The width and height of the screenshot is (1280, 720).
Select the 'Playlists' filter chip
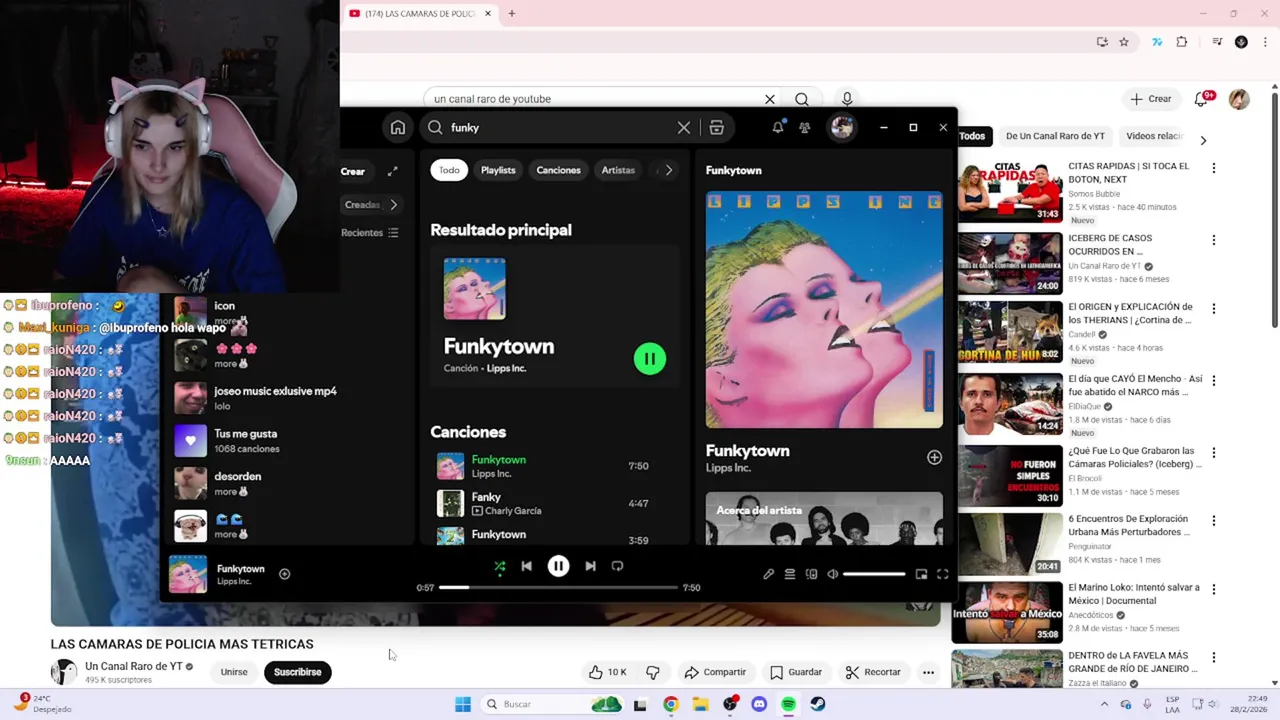click(x=498, y=170)
